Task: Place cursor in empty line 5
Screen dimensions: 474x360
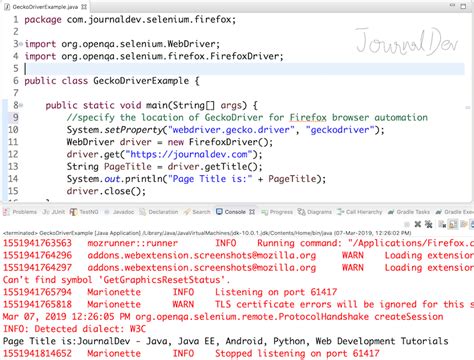Action: coord(244,69)
